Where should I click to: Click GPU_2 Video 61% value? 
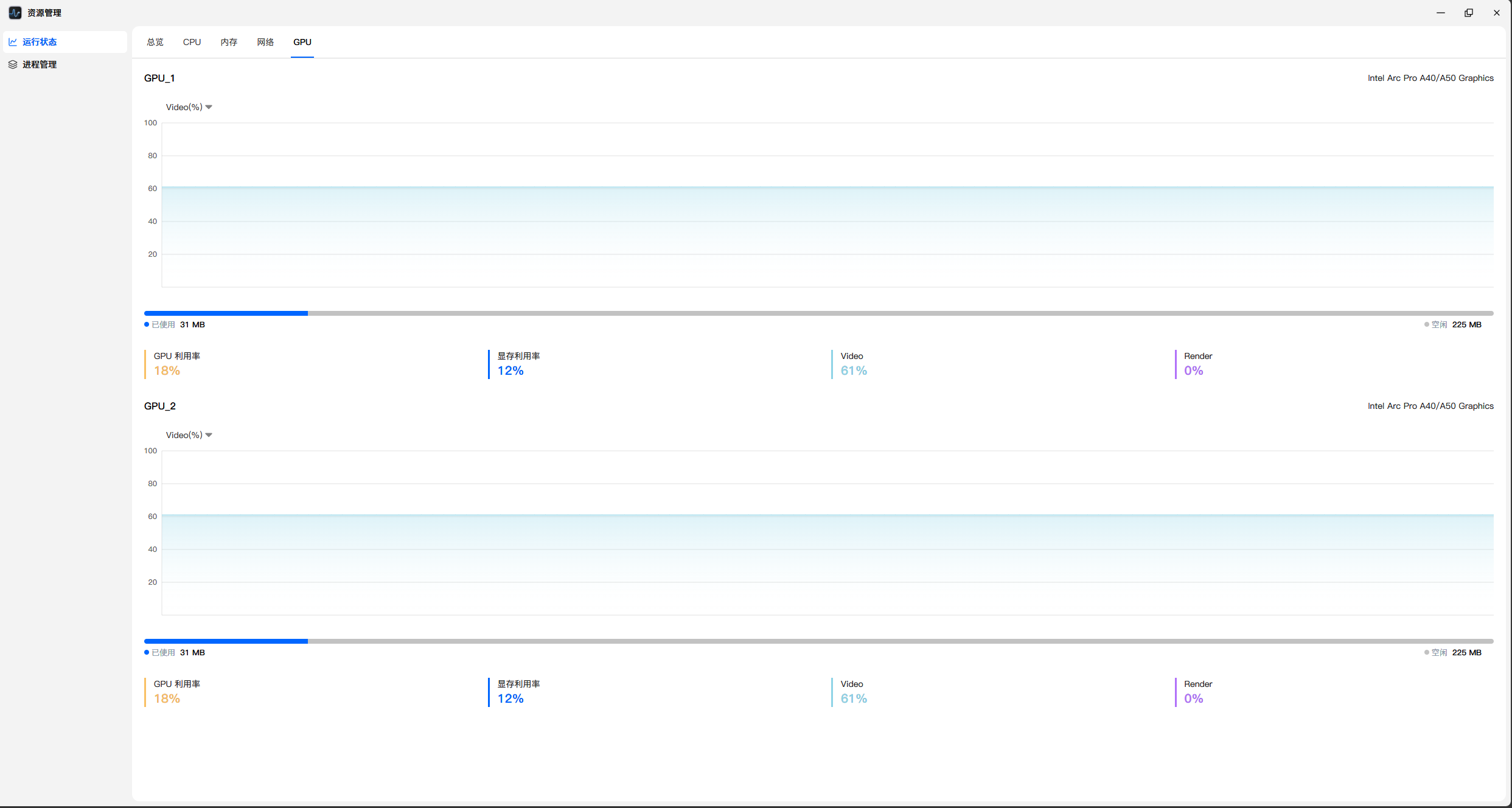(x=854, y=698)
